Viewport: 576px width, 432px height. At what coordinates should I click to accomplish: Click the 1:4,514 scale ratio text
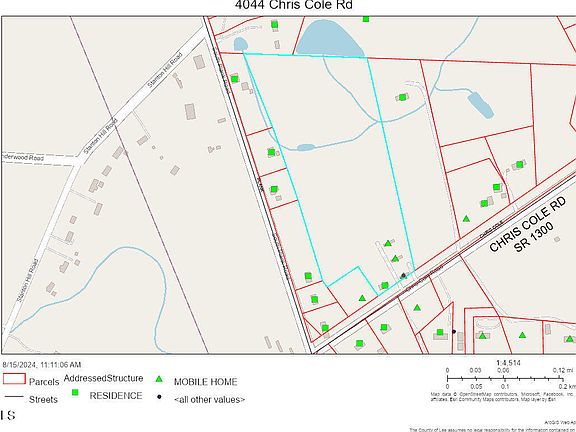click(x=508, y=363)
